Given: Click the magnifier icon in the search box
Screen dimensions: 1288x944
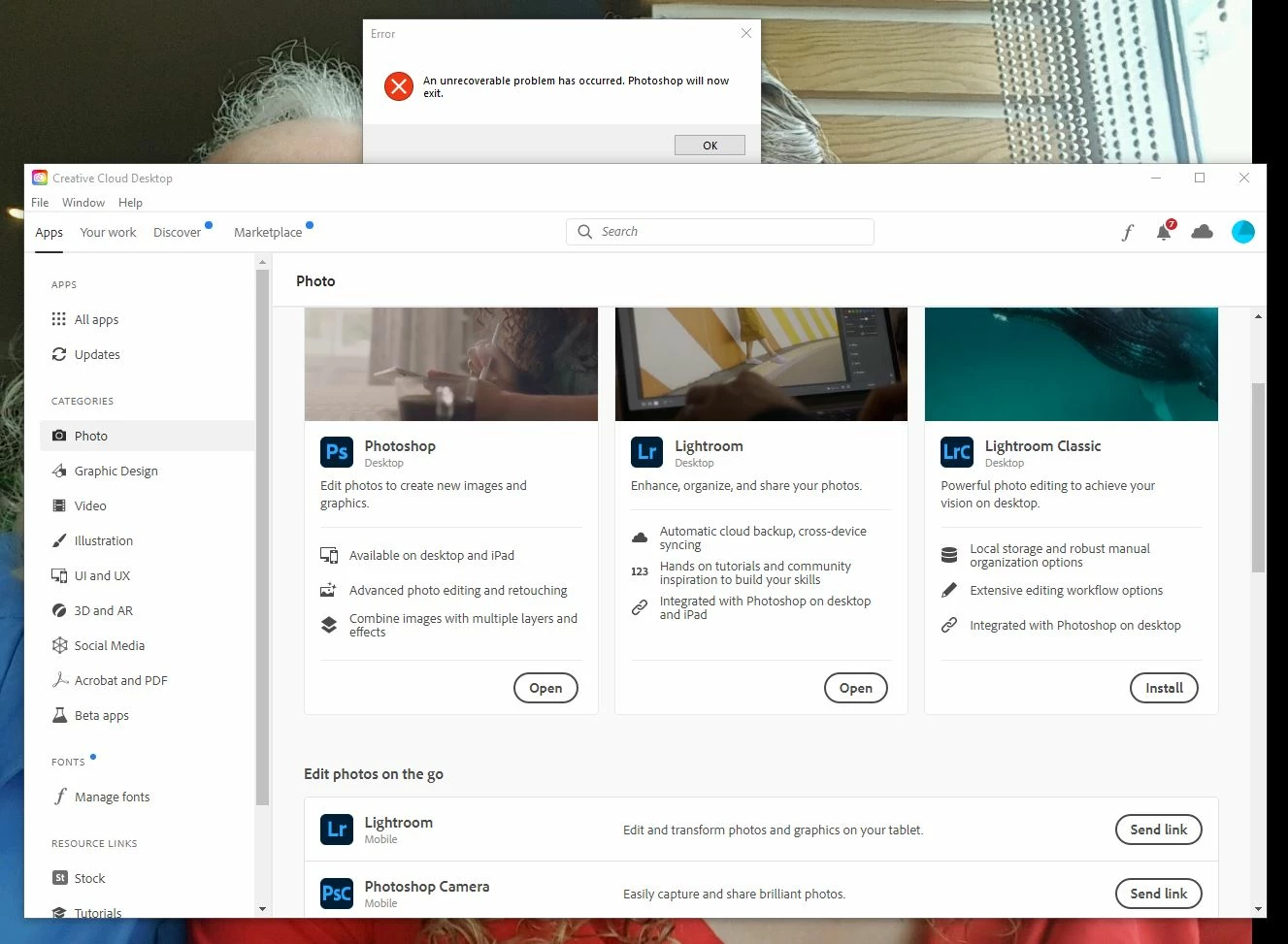Looking at the screenshot, I should (x=584, y=232).
